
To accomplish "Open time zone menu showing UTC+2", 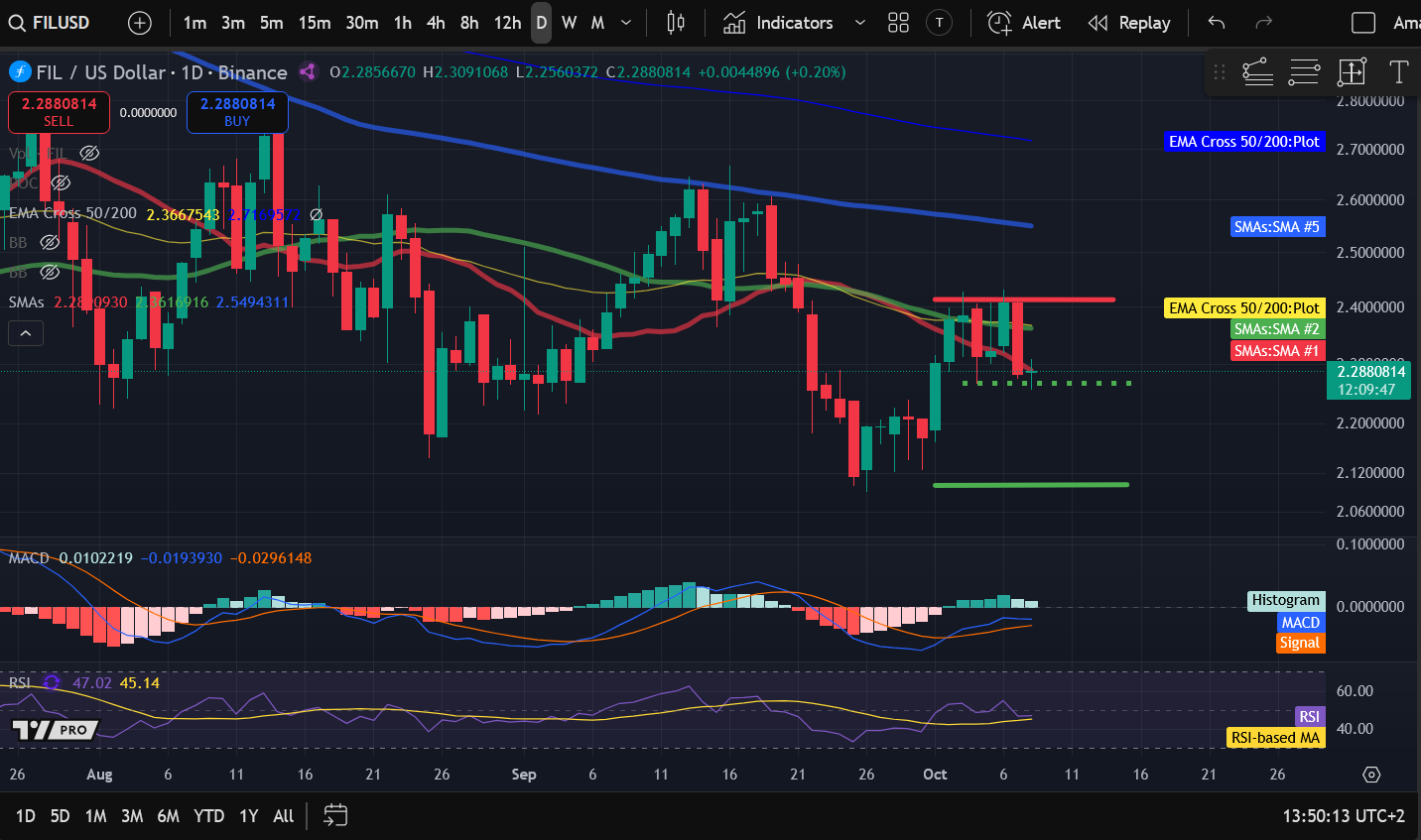I will [x=1344, y=816].
